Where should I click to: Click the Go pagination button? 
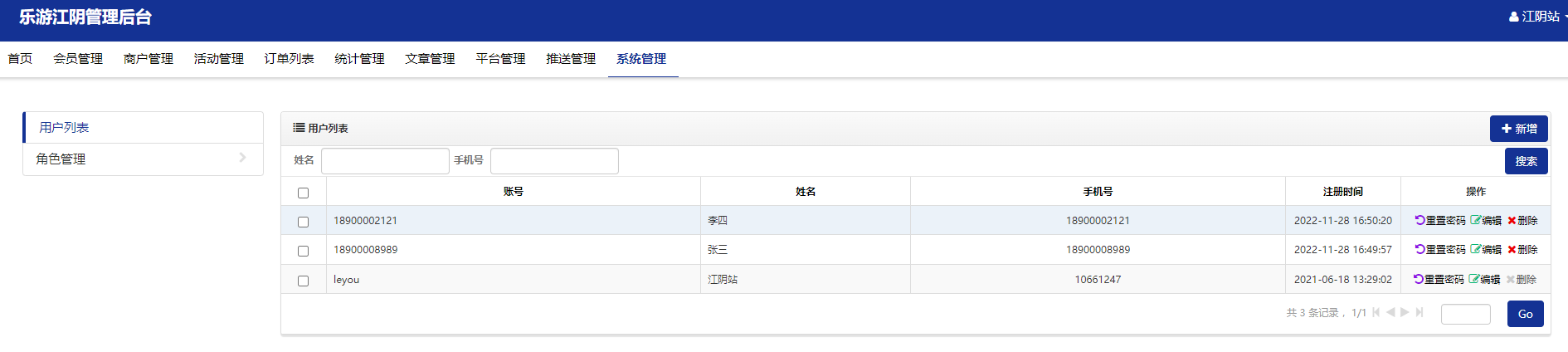1526,314
